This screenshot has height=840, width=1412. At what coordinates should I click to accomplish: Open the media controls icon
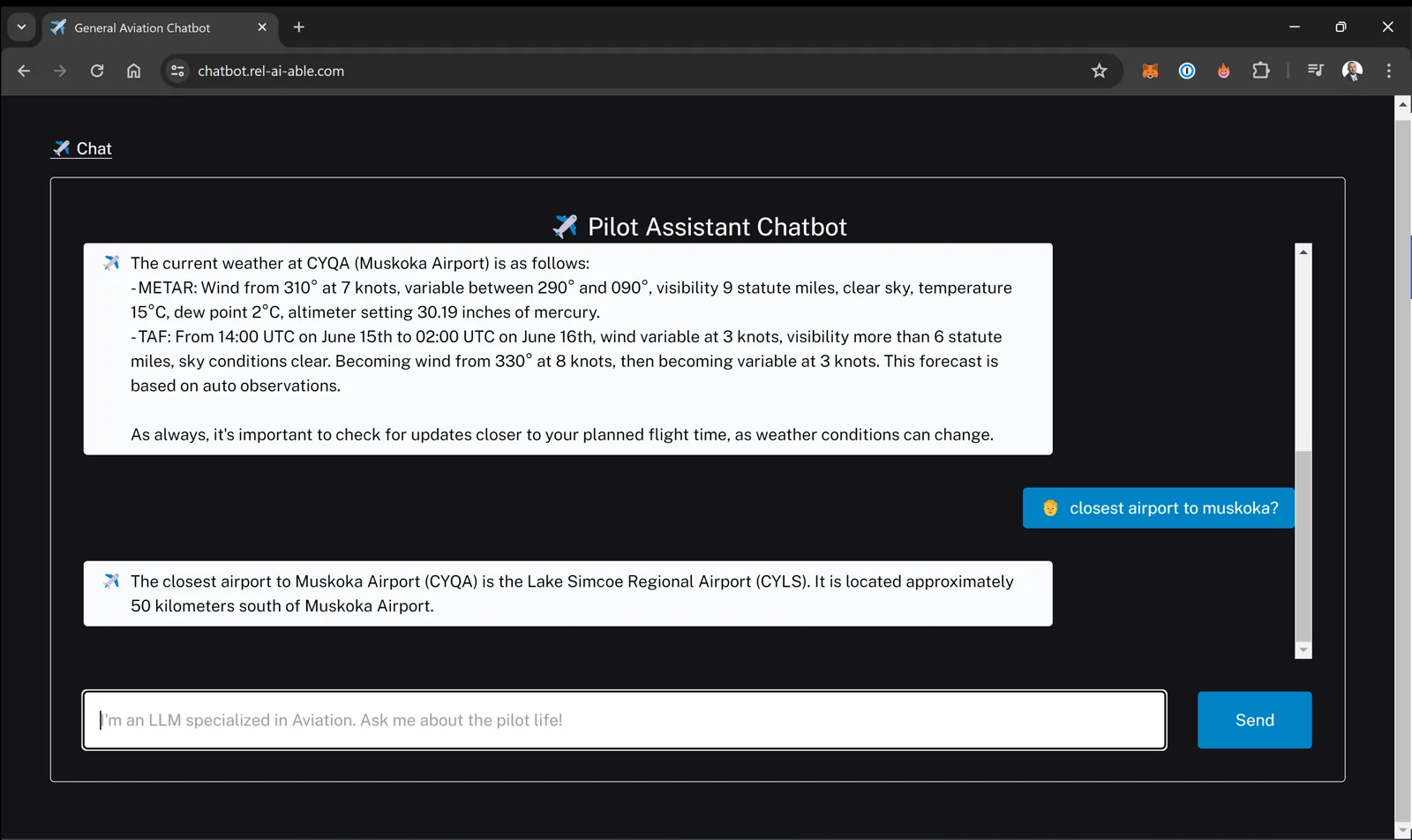[1315, 71]
